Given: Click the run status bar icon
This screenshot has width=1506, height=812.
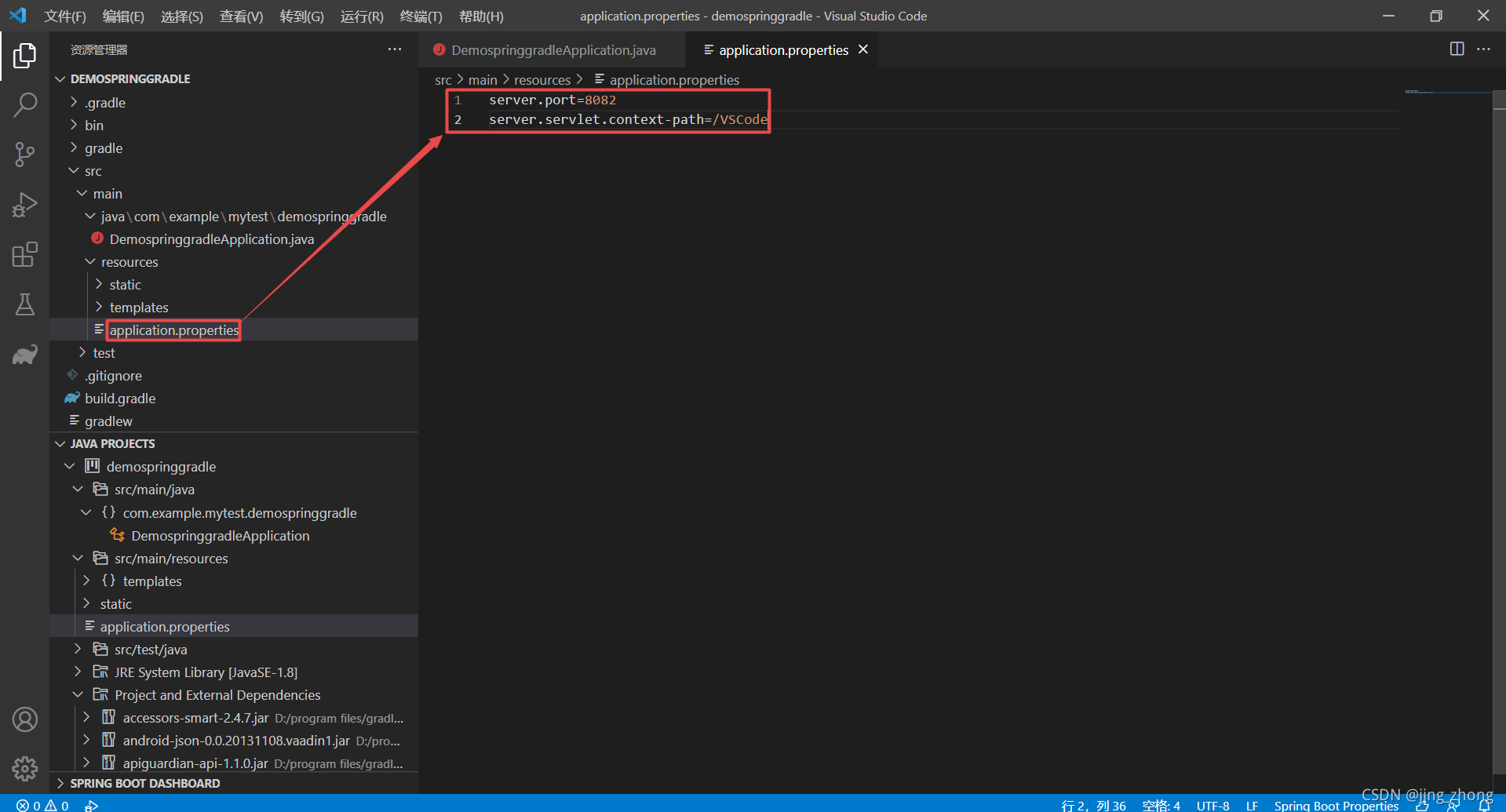Looking at the screenshot, I should pos(92,805).
